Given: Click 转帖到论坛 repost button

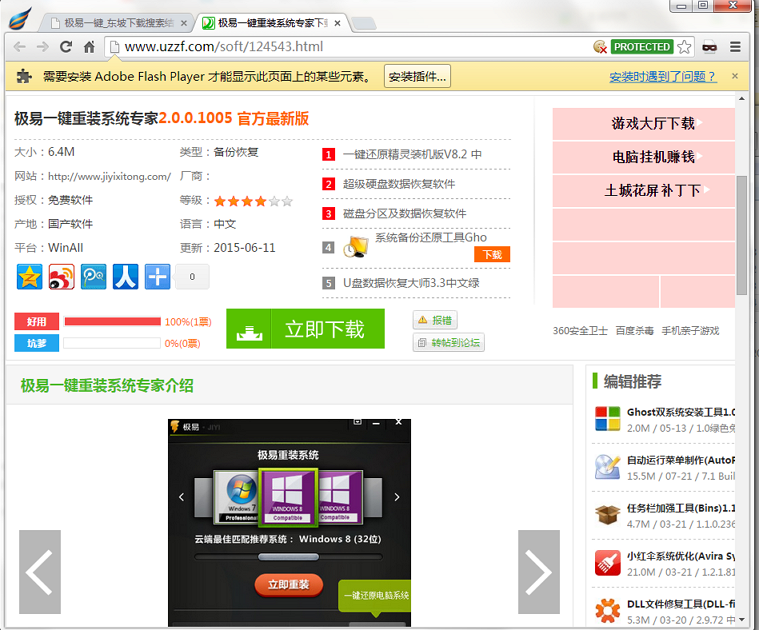Looking at the screenshot, I should tap(449, 343).
